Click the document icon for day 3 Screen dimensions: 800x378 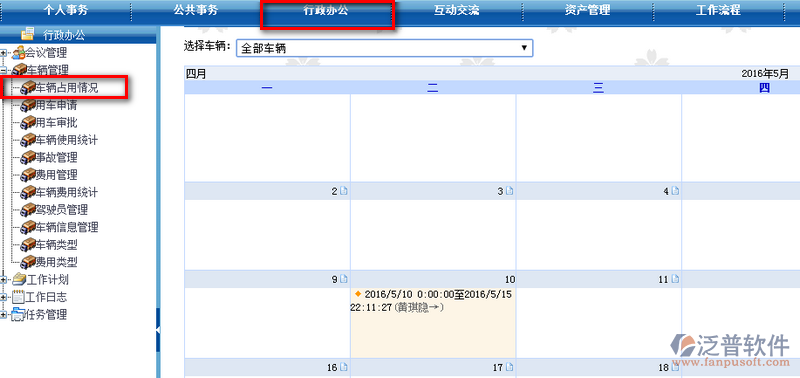(x=509, y=191)
